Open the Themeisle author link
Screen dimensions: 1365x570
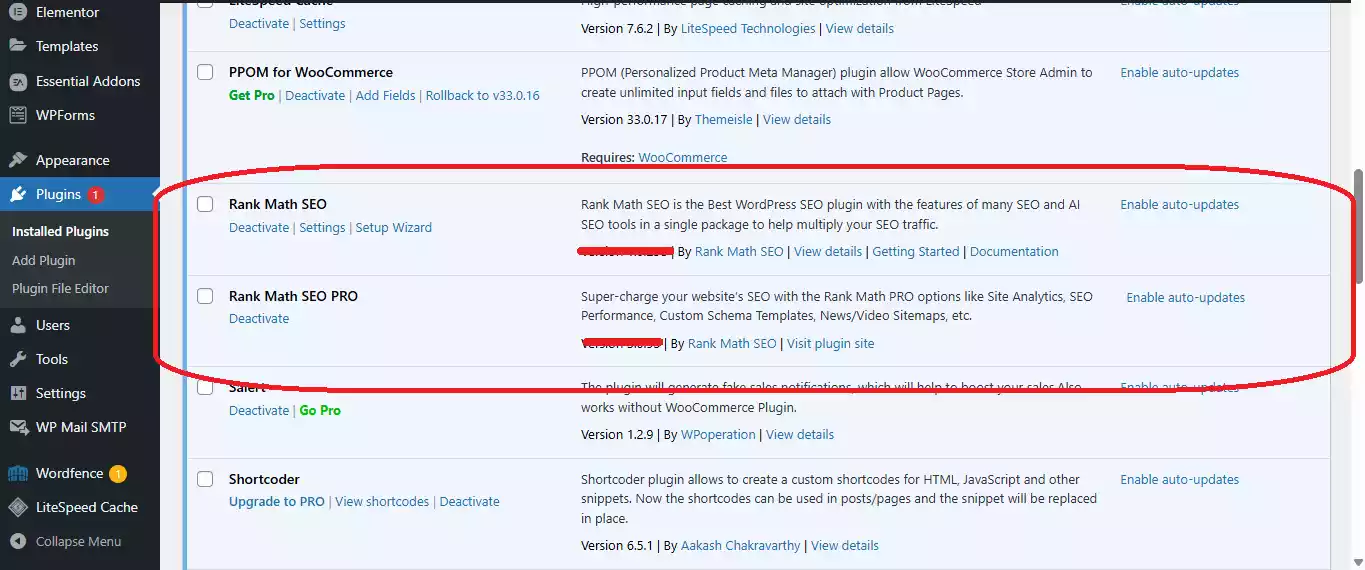click(724, 119)
